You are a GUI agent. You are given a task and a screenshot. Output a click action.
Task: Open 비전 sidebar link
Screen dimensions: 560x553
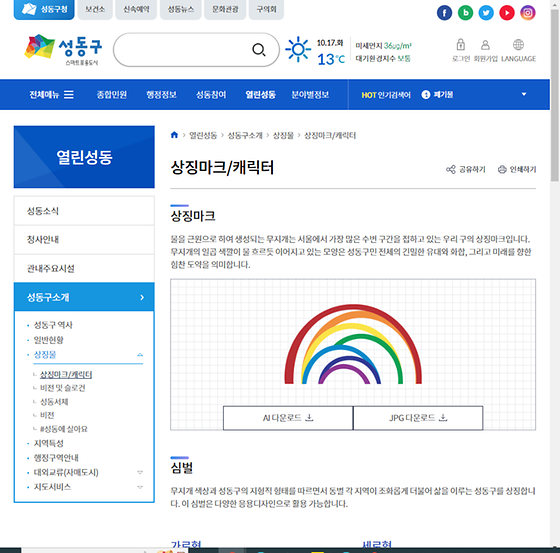pos(47,415)
